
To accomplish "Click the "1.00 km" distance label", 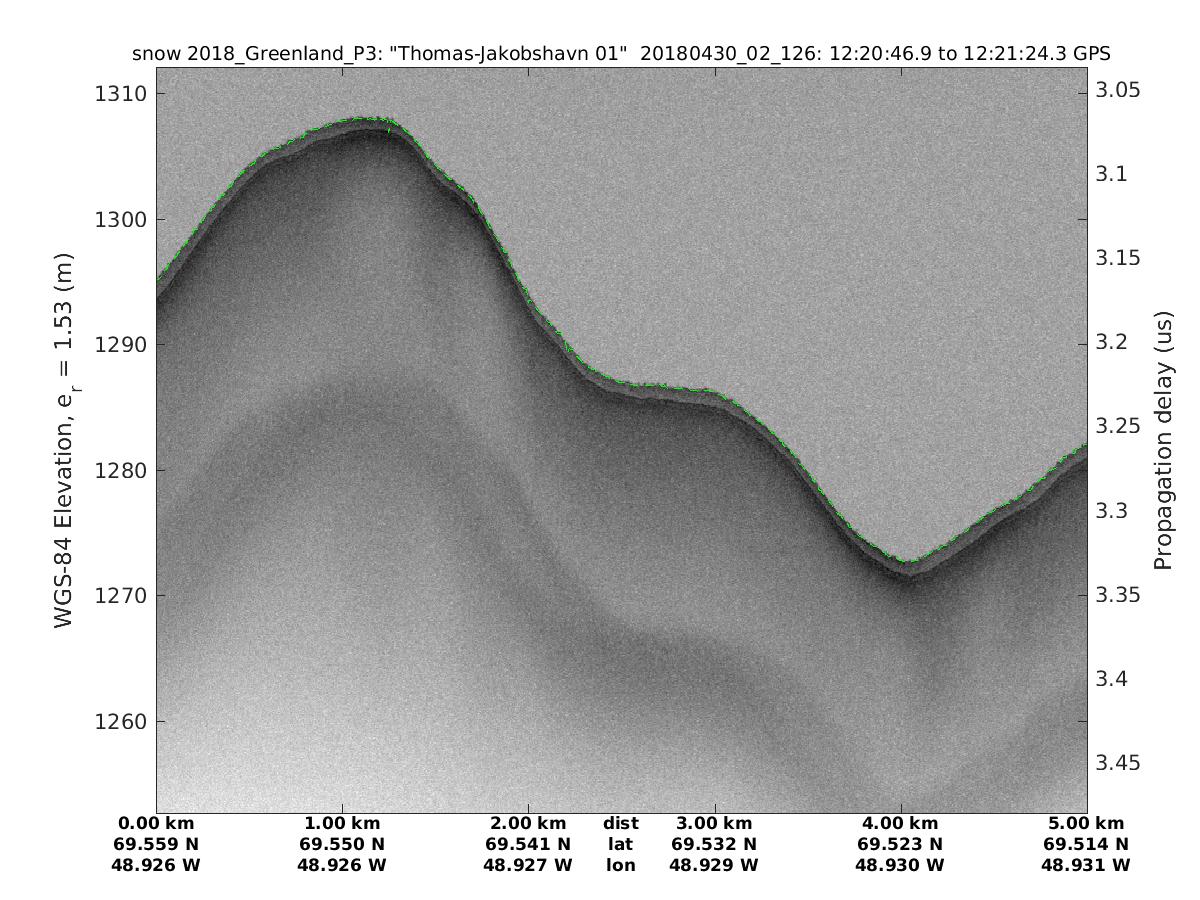I will [342, 824].
